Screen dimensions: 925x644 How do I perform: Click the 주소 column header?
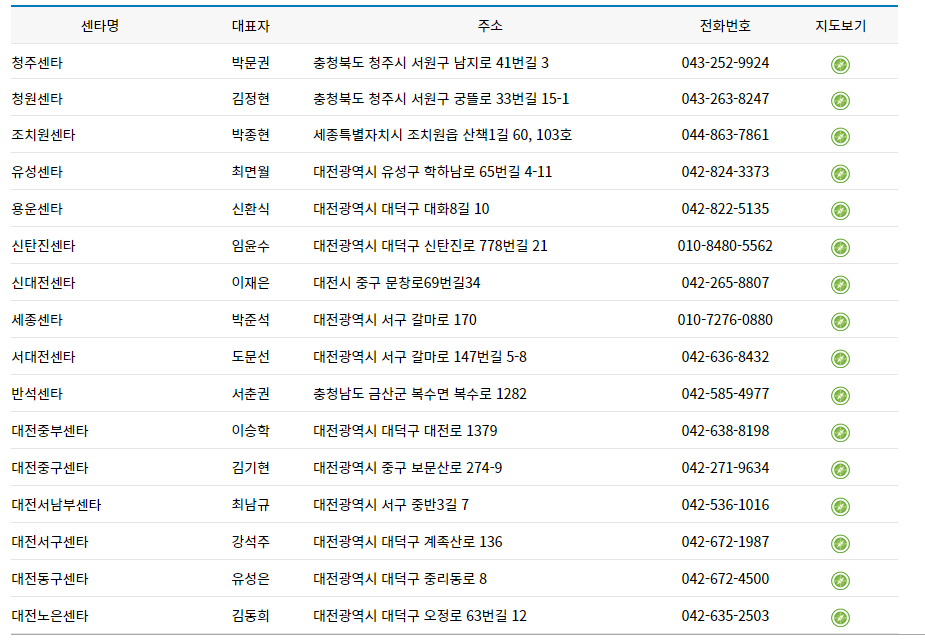[490, 26]
